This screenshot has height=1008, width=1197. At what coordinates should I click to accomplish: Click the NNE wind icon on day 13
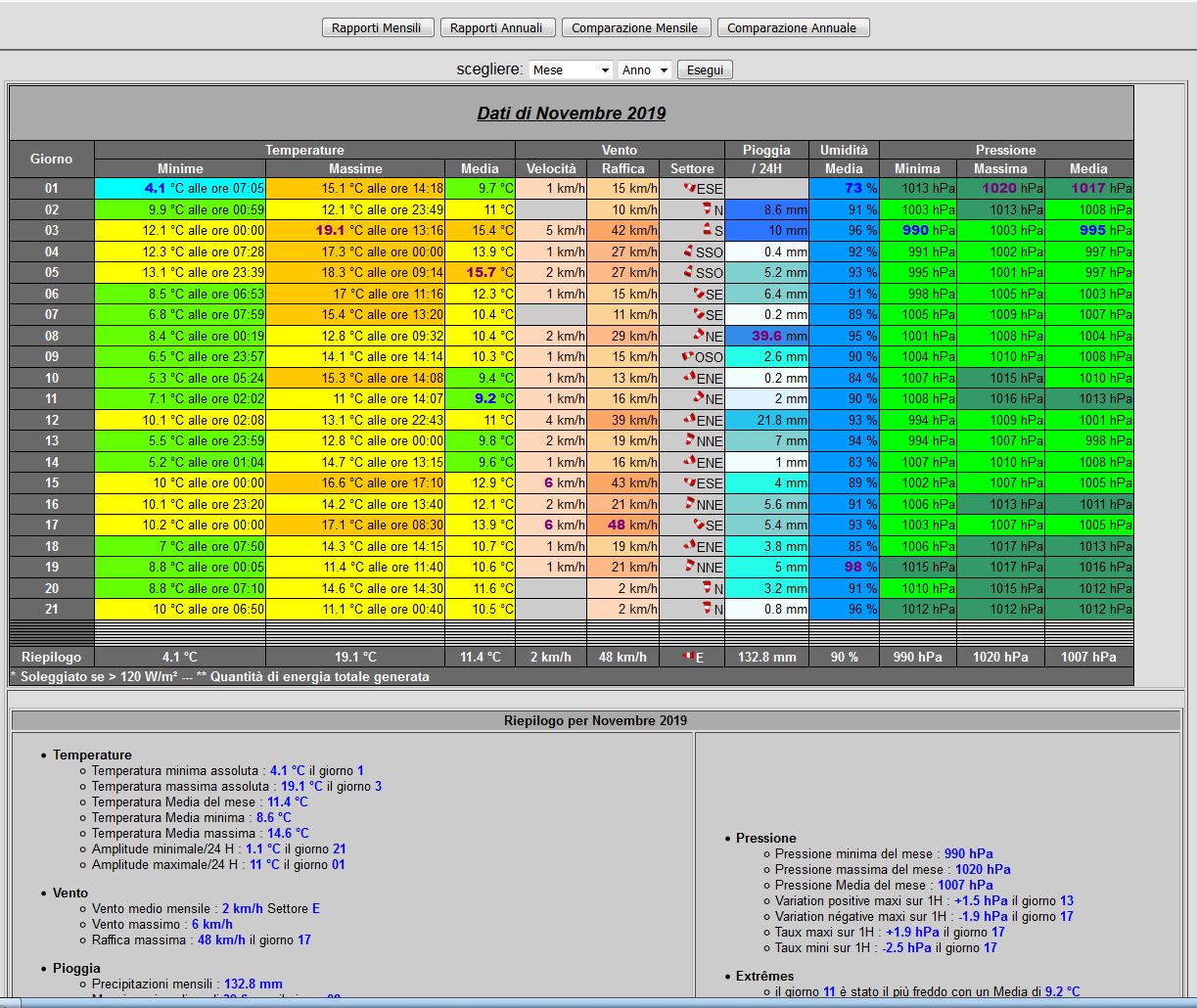[x=689, y=440]
